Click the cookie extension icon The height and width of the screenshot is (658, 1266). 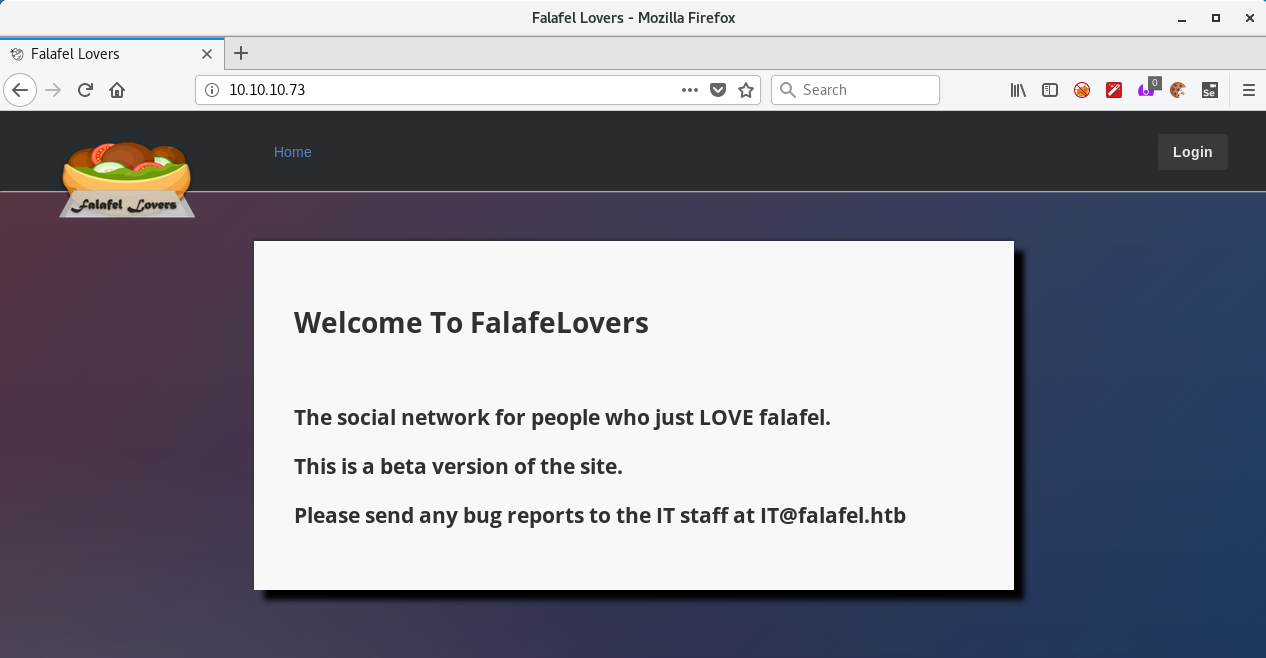1177,90
